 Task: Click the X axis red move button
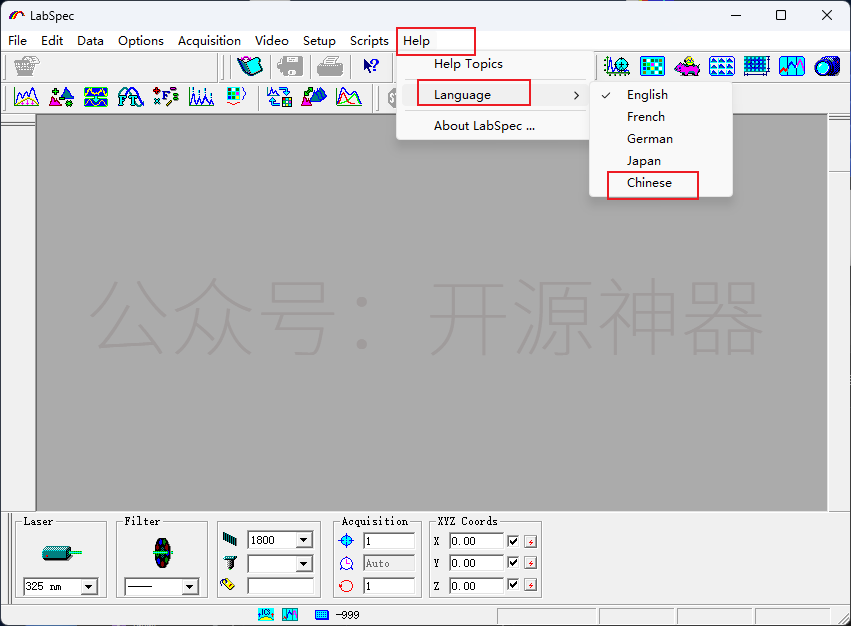pos(531,541)
